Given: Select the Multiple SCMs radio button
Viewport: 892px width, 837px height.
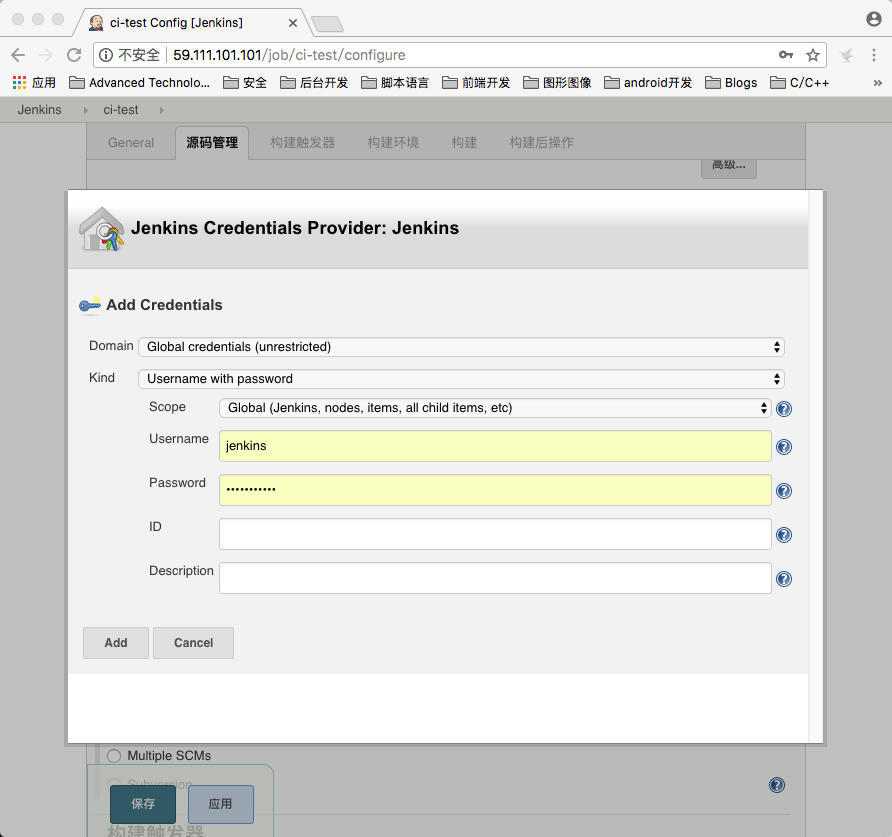Looking at the screenshot, I should (114, 756).
